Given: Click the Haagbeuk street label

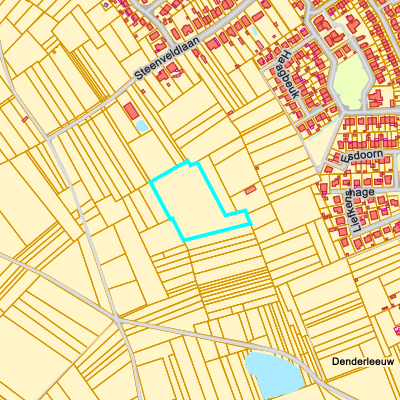Looking at the screenshot, I should pos(287,74).
